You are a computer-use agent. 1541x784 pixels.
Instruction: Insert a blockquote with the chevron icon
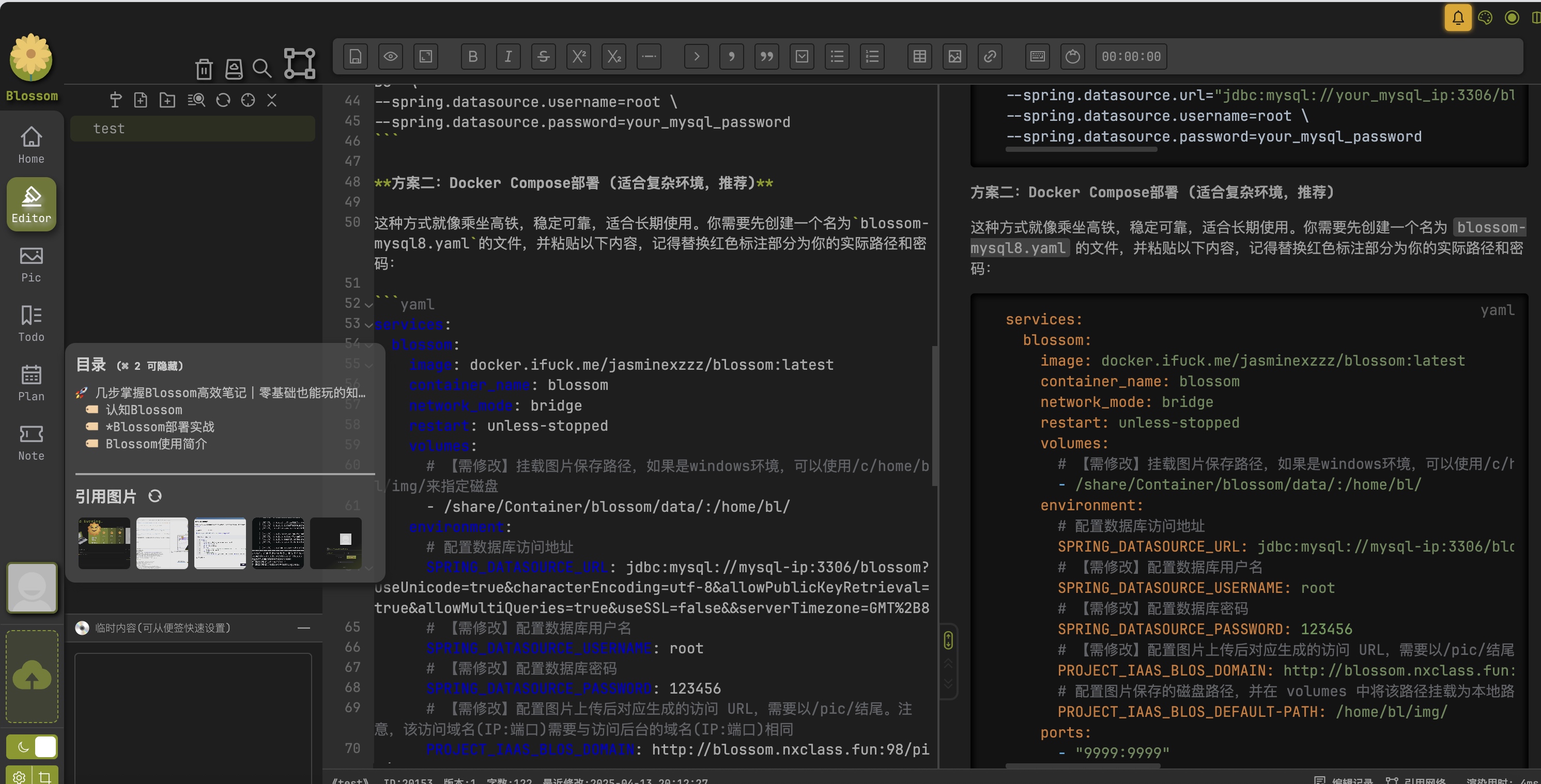tap(696, 56)
